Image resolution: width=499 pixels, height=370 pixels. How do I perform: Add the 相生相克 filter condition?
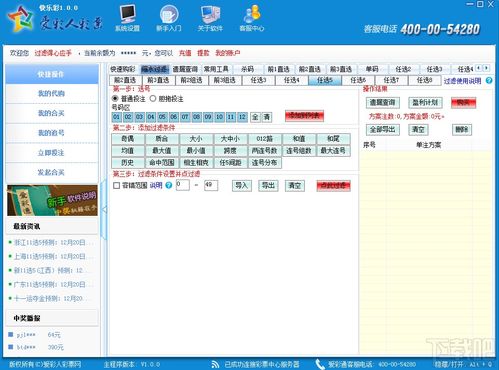[x=196, y=163]
